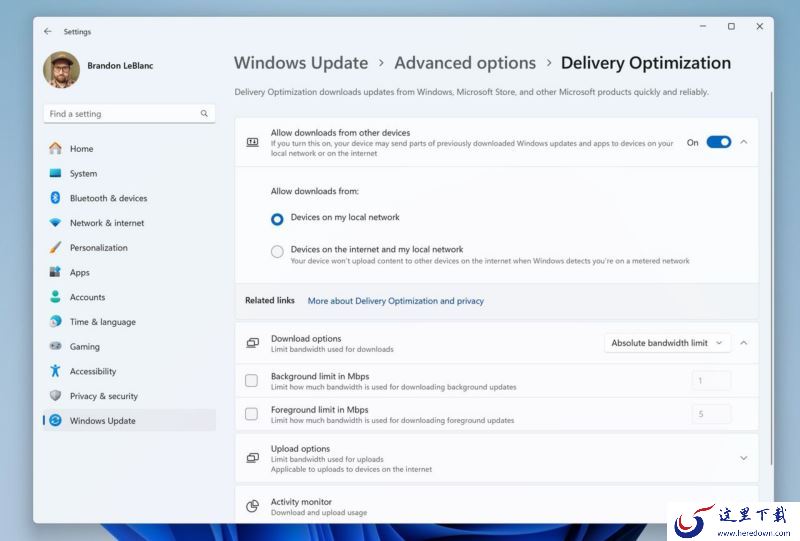
Task: Click the Find a setting search box
Action: click(x=129, y=113)
